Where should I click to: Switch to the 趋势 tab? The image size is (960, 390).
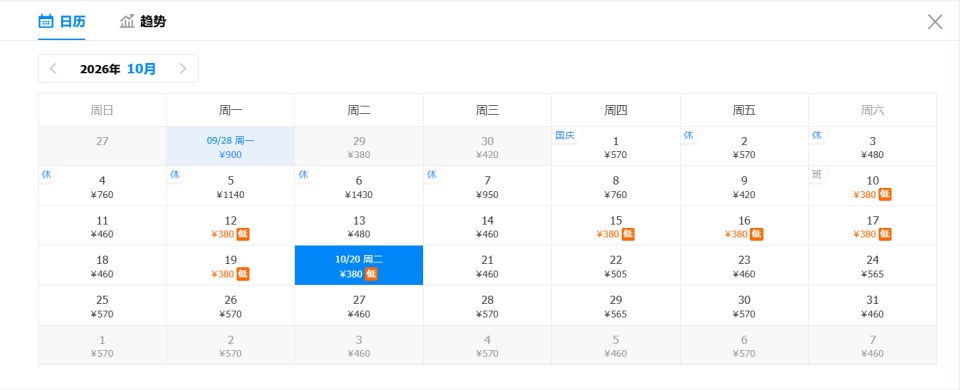(143, 21)
